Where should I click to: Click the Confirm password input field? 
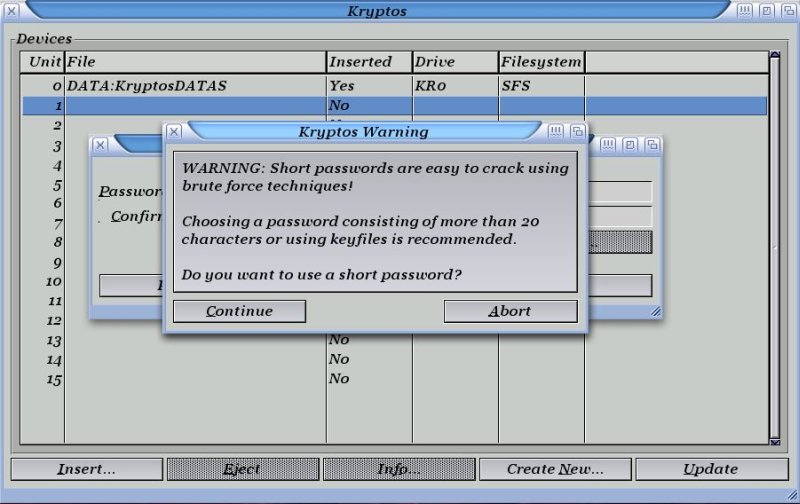point(620,216)
